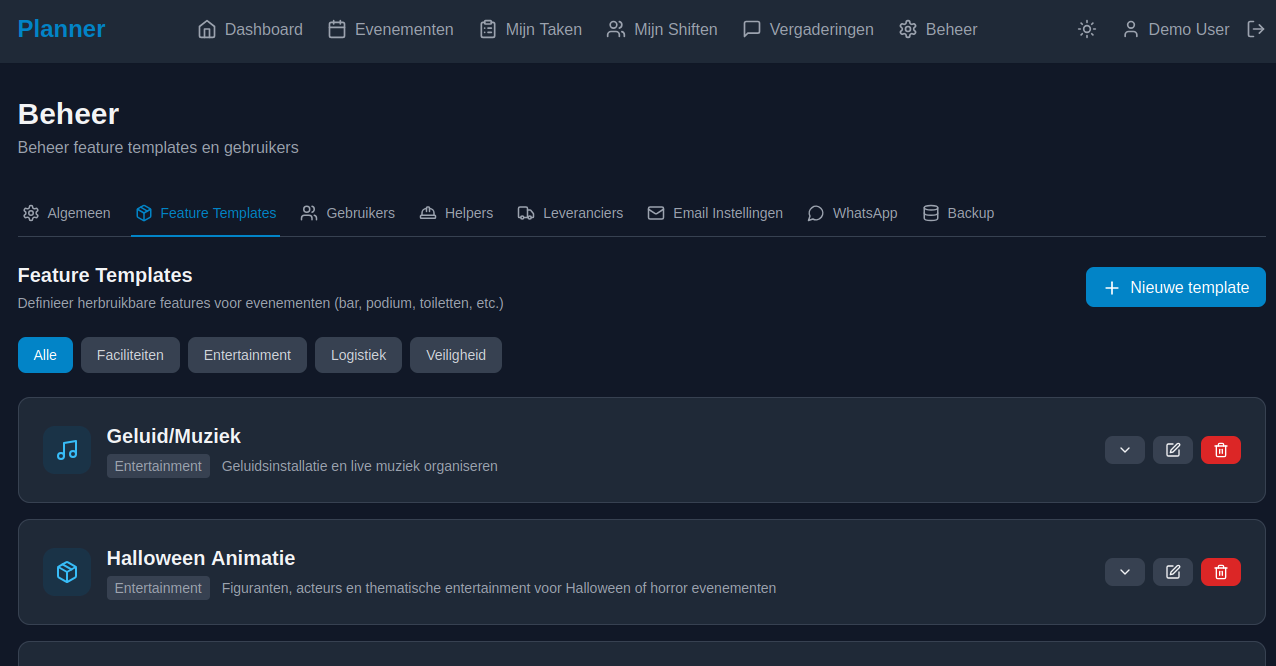Click the Geluid/Muziek music note icon
This screenshot has height=666, width=1276.
67,450
